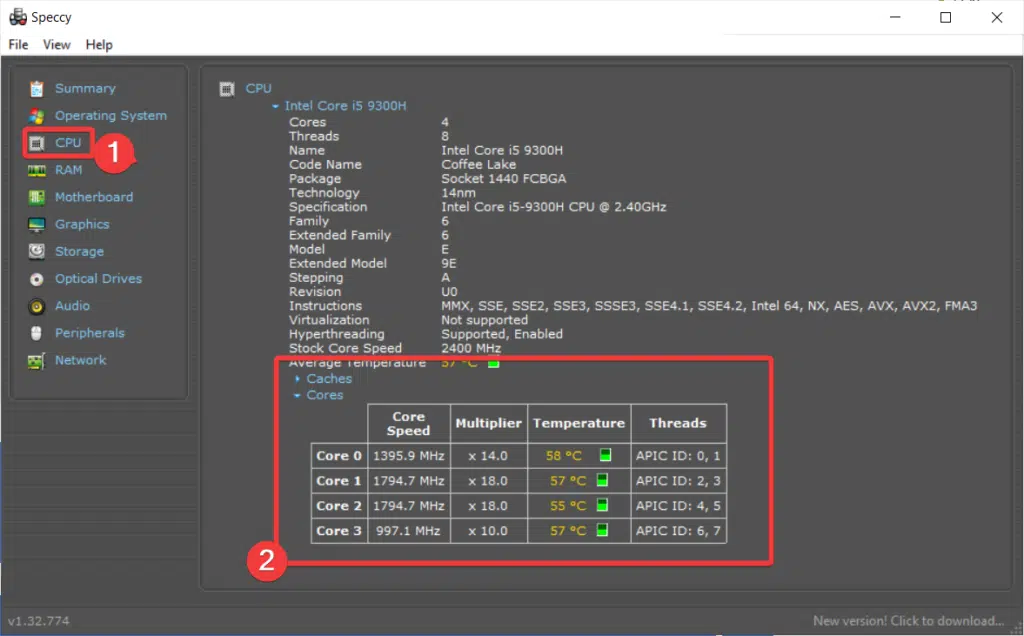The image size is (1024, 636).
Task: Click Core 1 temperature indicator icon
Action: 602,480
